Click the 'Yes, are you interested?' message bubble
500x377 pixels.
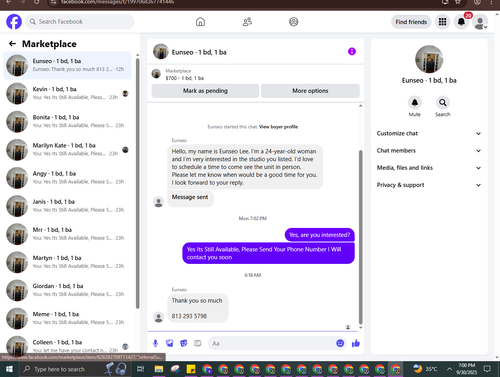[x=320, y=235]
